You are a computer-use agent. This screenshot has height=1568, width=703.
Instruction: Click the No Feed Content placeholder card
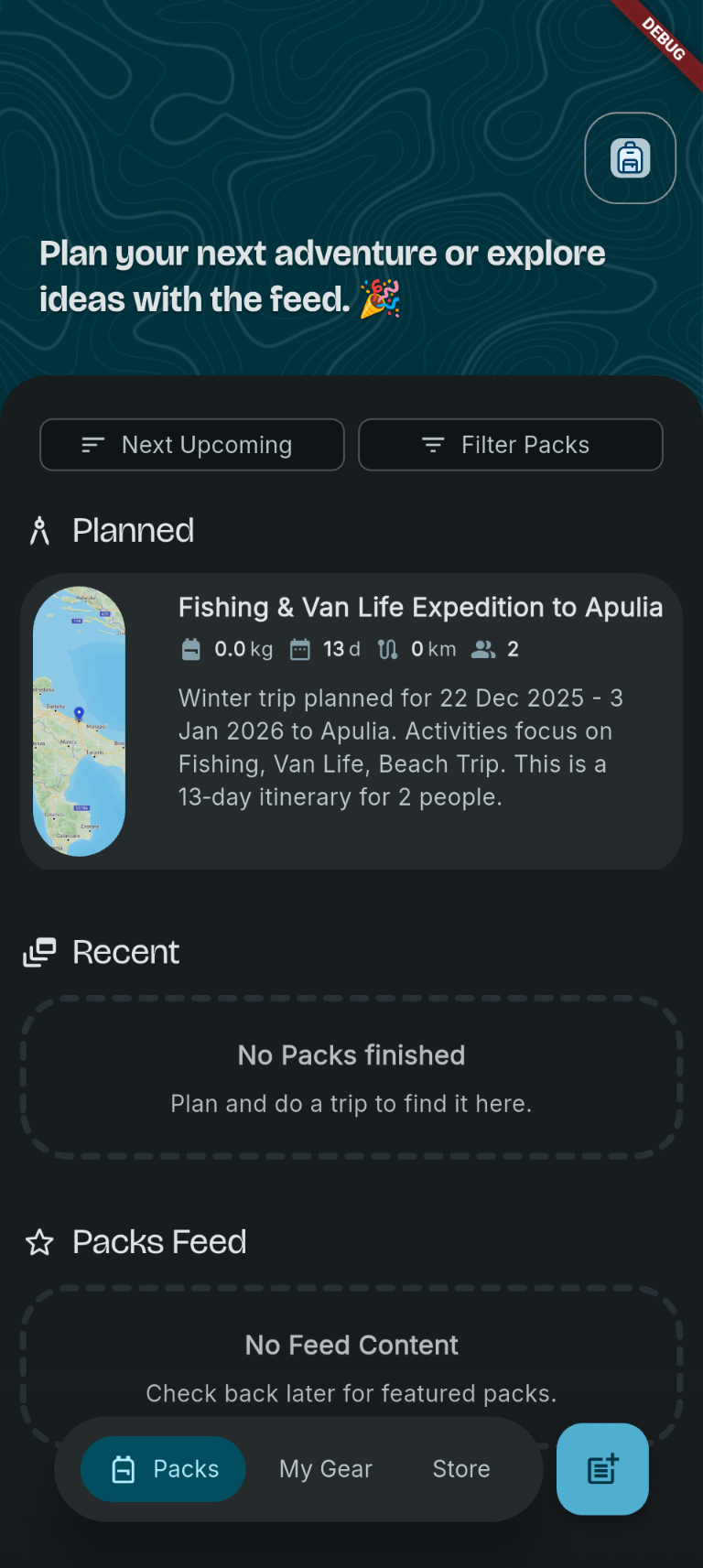(x=351, y=1355)
